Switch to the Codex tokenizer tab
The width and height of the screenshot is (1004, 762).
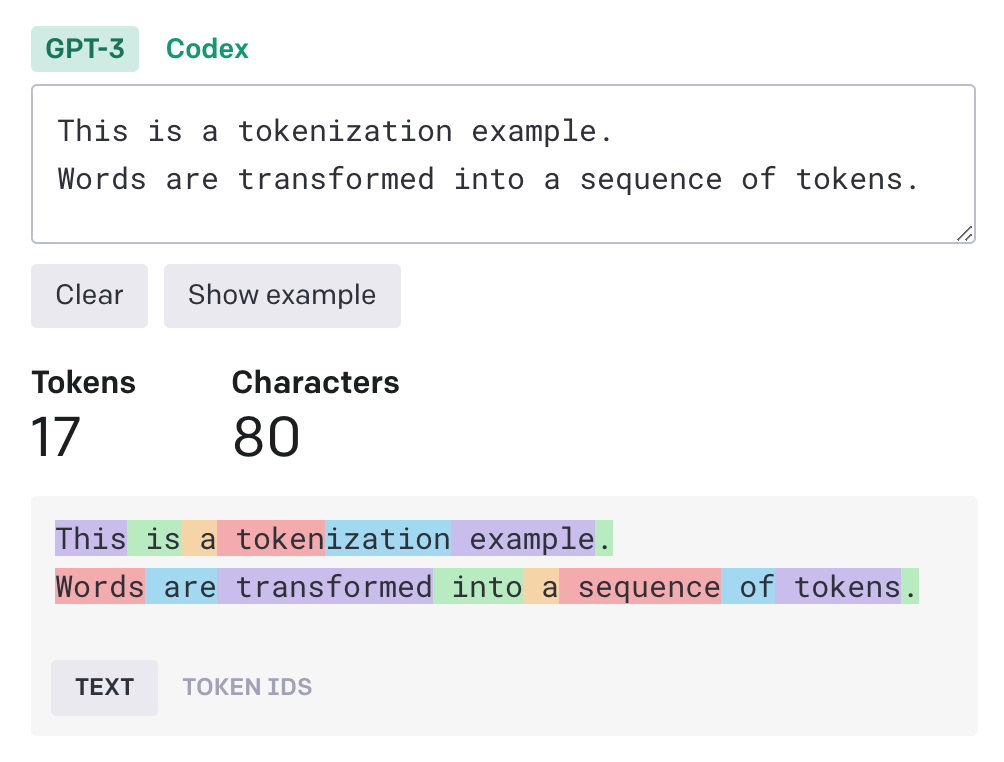207,48
